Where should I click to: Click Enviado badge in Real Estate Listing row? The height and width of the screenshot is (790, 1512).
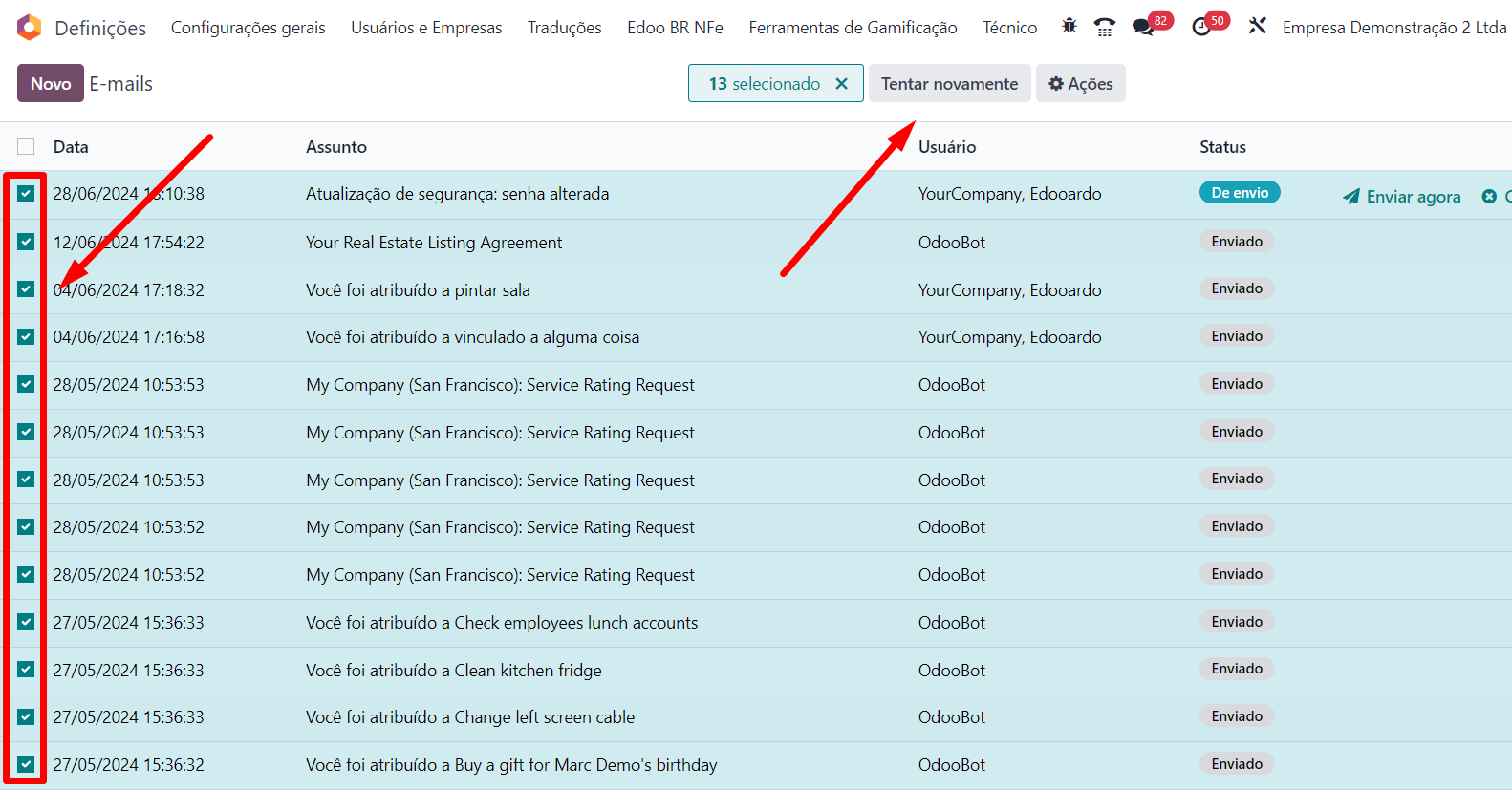(1237, 242)
